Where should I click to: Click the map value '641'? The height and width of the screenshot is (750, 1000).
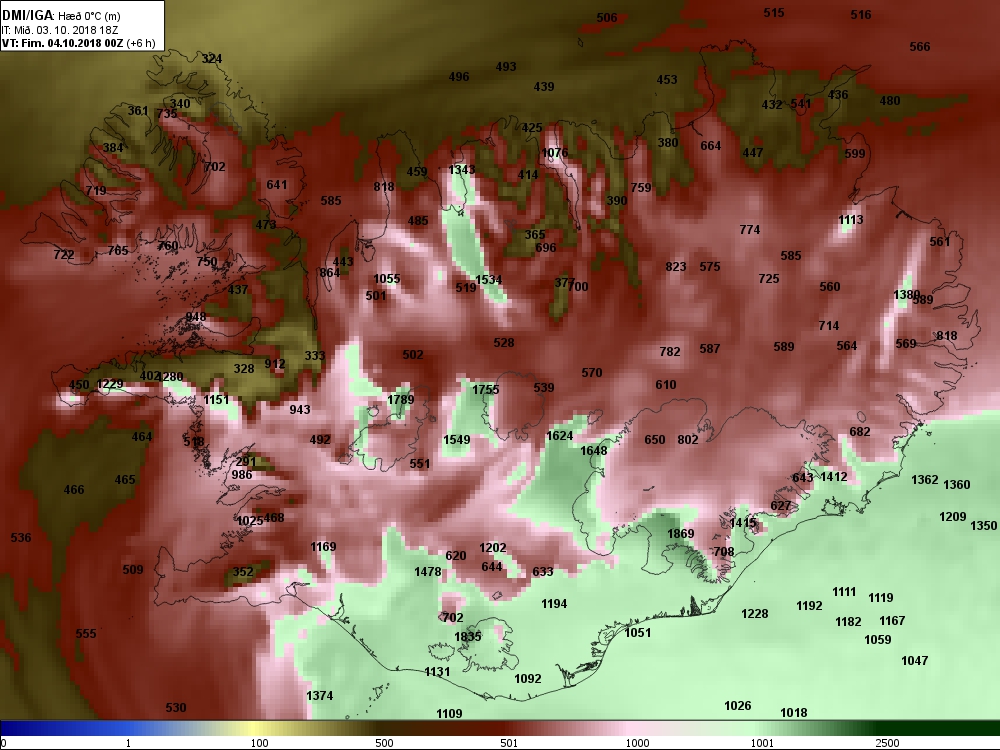(276, 185)
